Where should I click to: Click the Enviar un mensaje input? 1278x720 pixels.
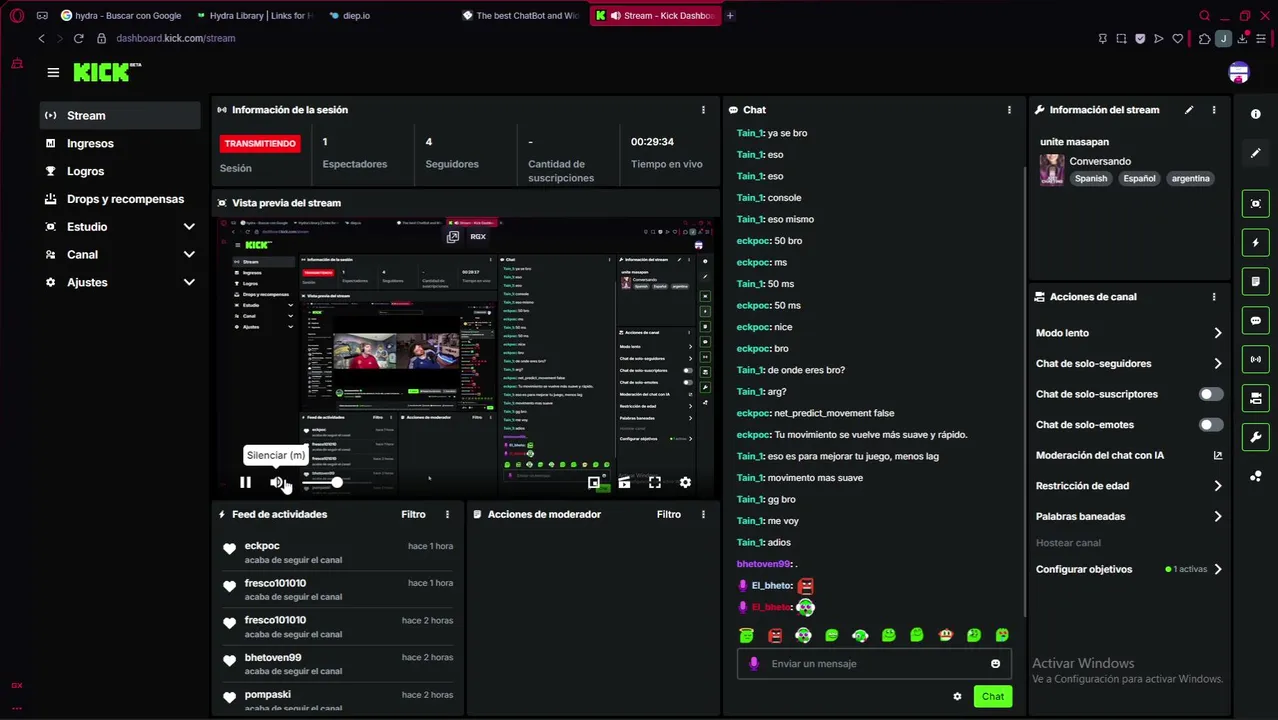(873, 664)
